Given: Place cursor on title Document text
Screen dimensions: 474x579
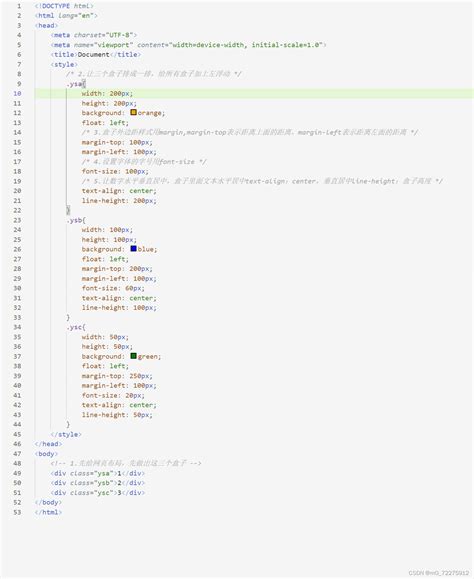Looking at the screenshot, I should [93, 55].
